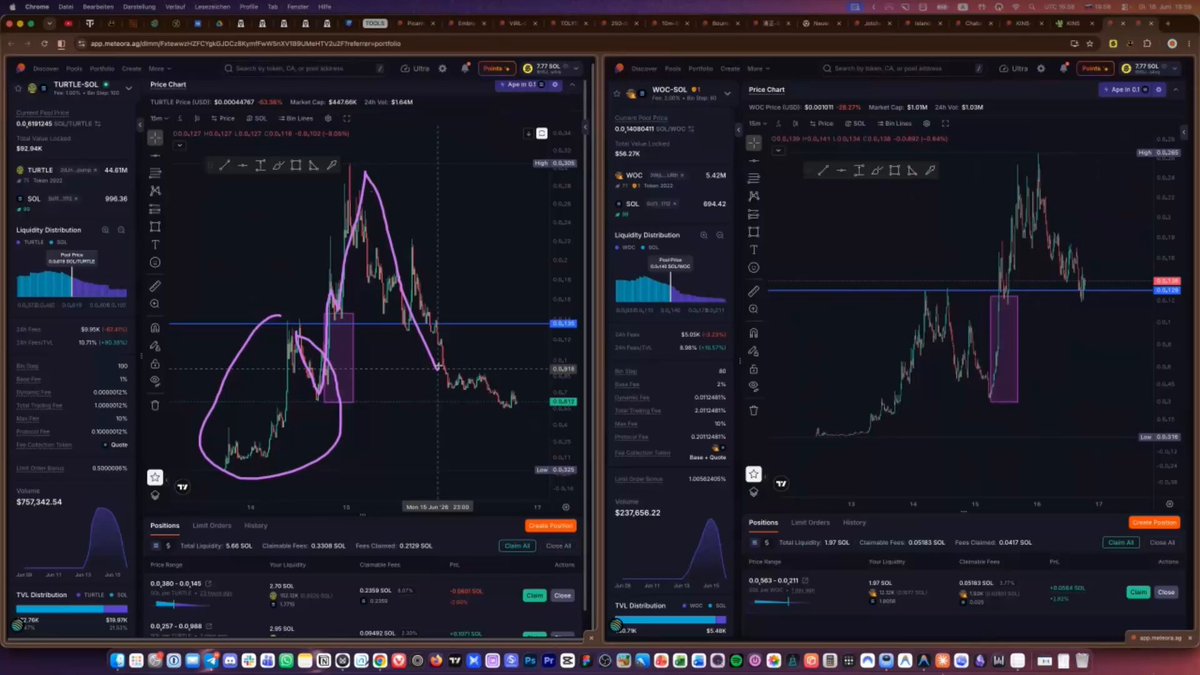Open Pools nav item in WOC-SOL window
Viewport: 1200px width, 675px height.
674,68
